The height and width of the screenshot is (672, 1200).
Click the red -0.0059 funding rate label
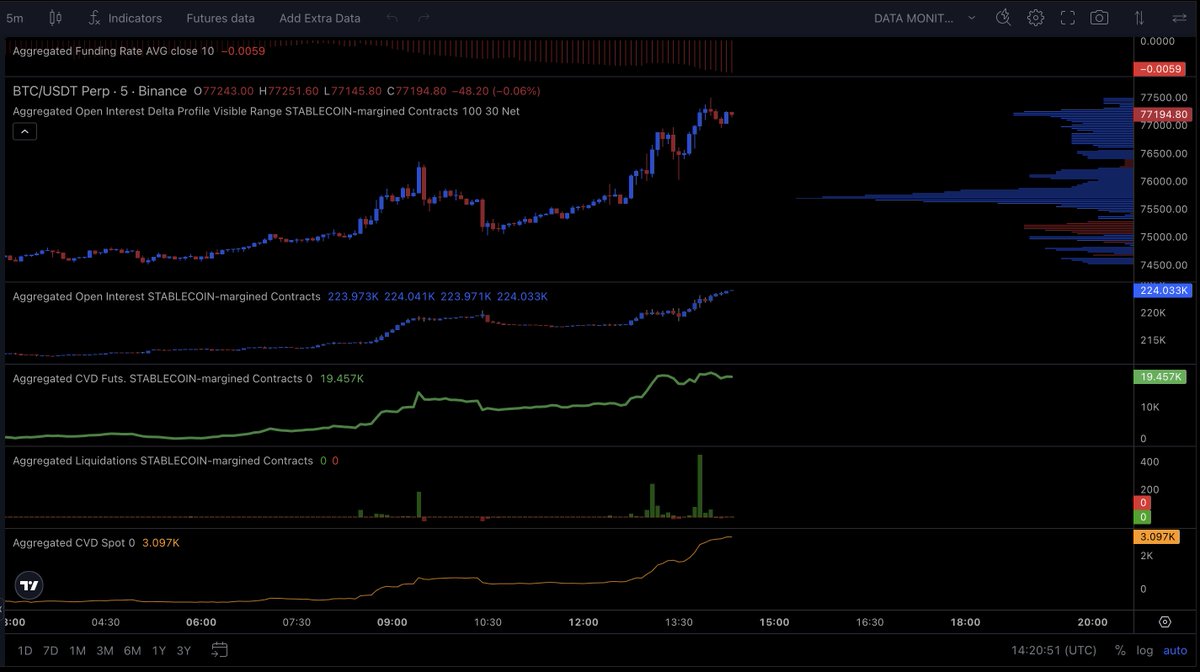pyautogui.click(x=1159, y=69)
